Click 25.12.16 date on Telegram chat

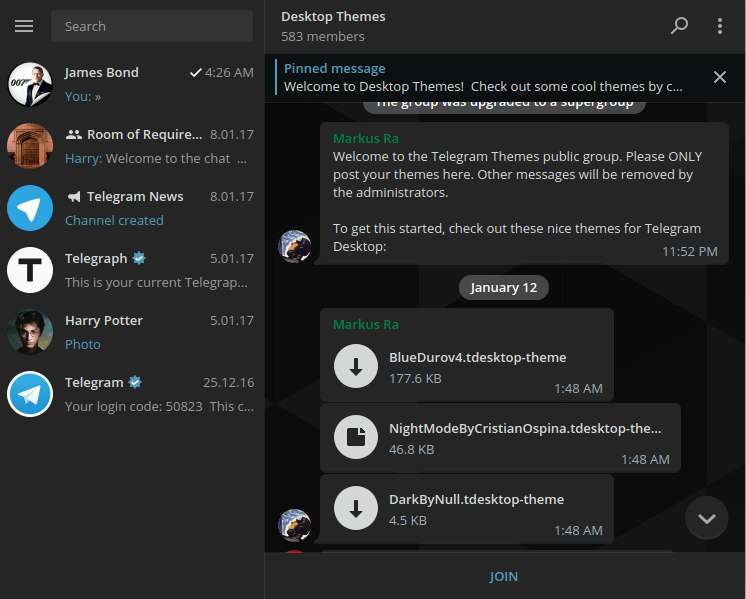[229, 383]
